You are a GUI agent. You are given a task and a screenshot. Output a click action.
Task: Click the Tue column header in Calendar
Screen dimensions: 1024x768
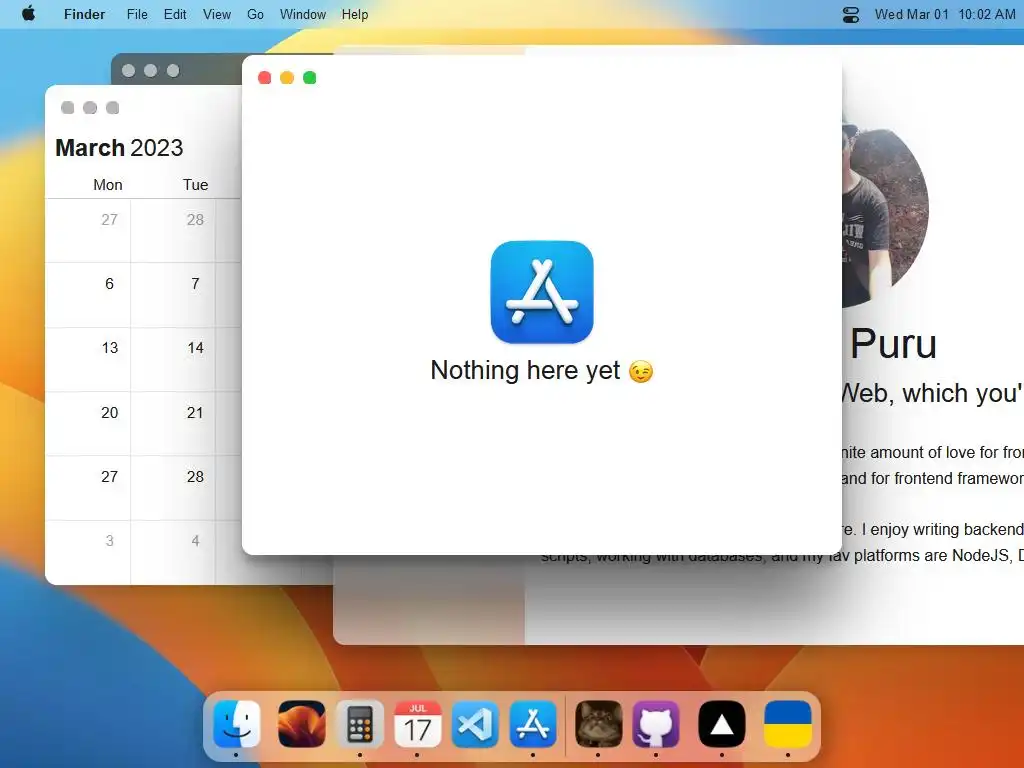195,185
